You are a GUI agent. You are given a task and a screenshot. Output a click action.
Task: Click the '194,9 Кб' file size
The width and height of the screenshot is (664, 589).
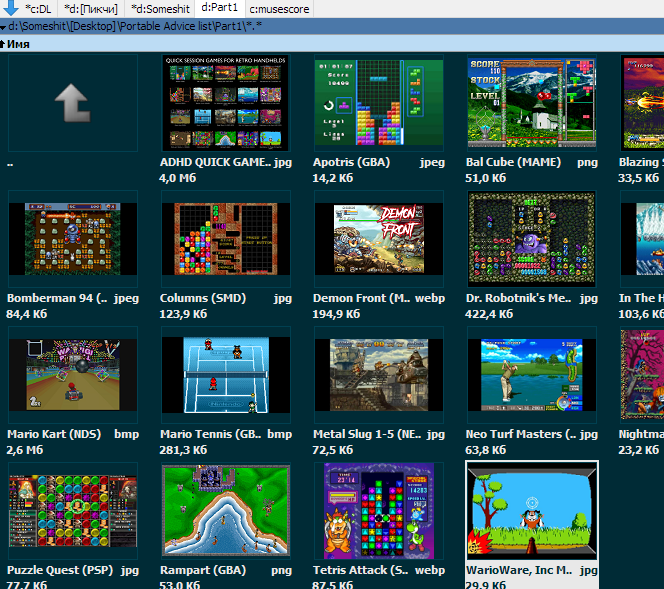pyautogui.click(x=336, y=314)
